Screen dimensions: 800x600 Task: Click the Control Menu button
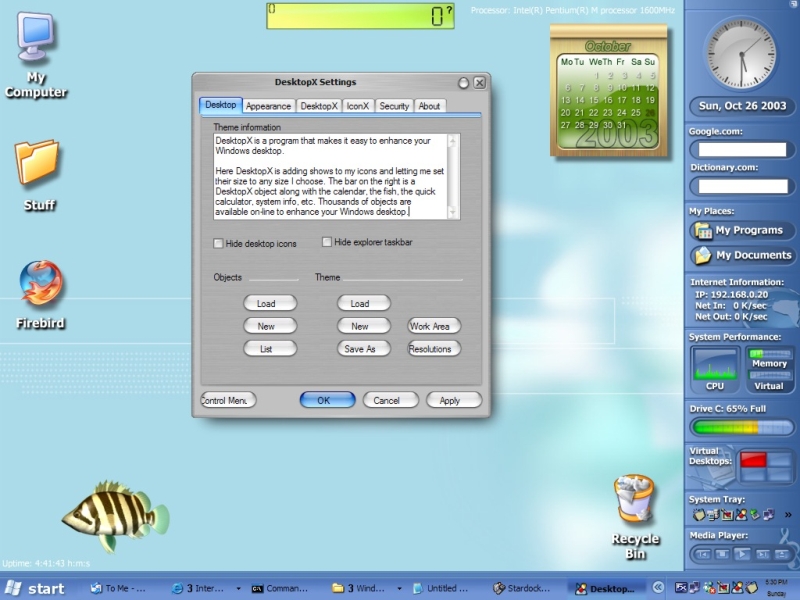click(x=228, y=401)
